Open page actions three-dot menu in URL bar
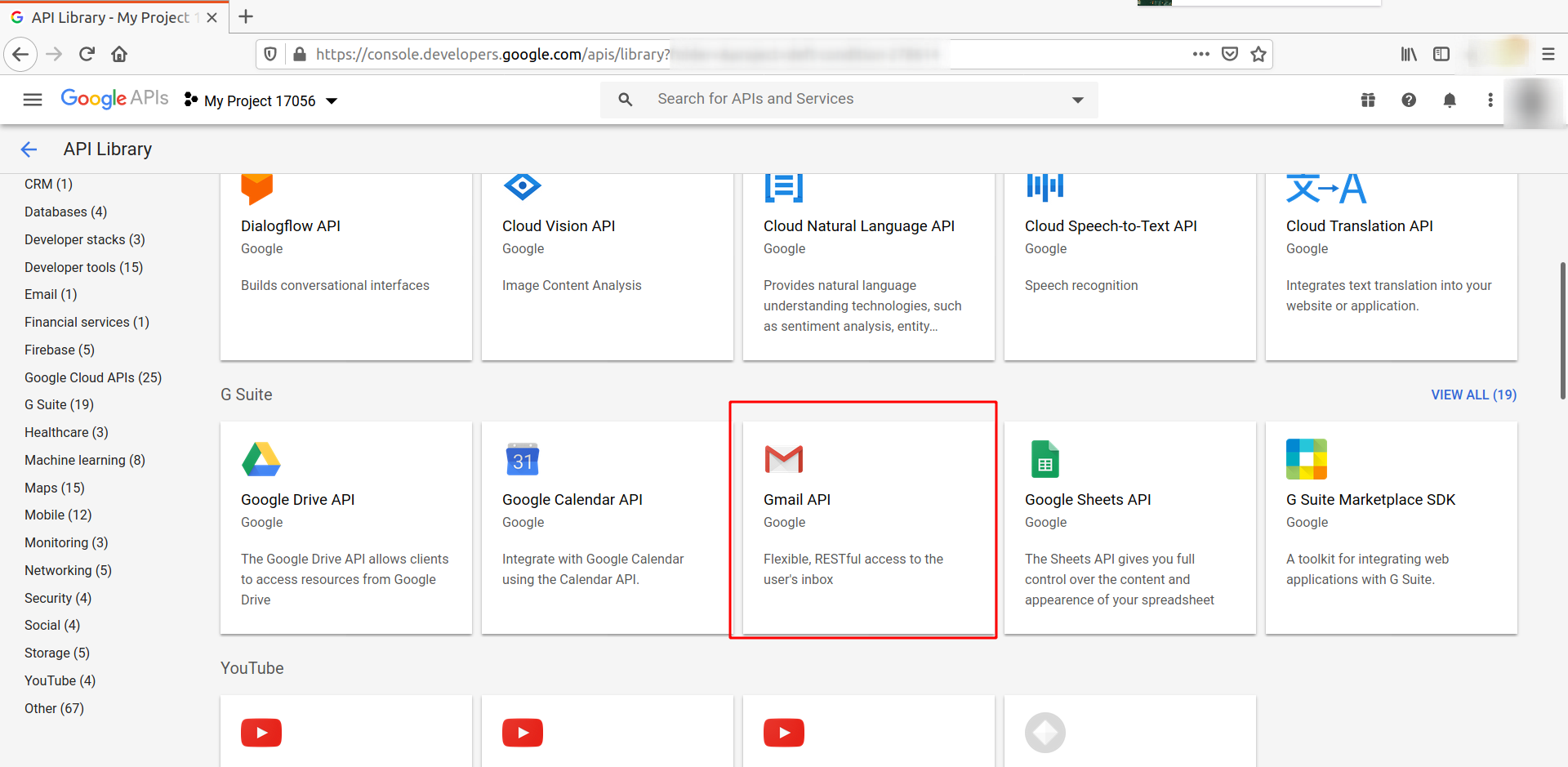 1200,54
